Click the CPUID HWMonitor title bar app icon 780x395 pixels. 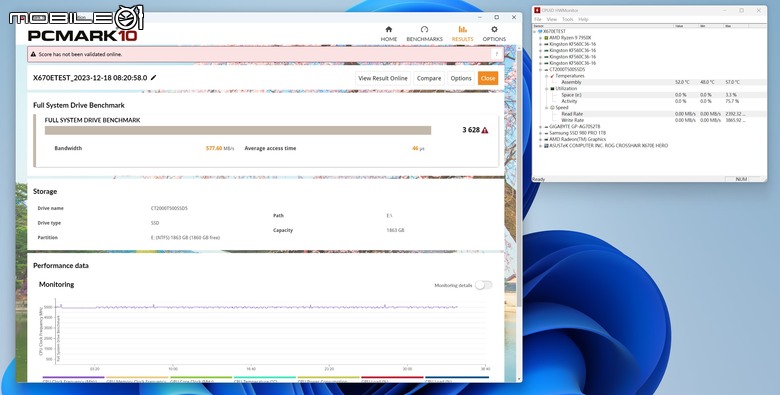537,10
